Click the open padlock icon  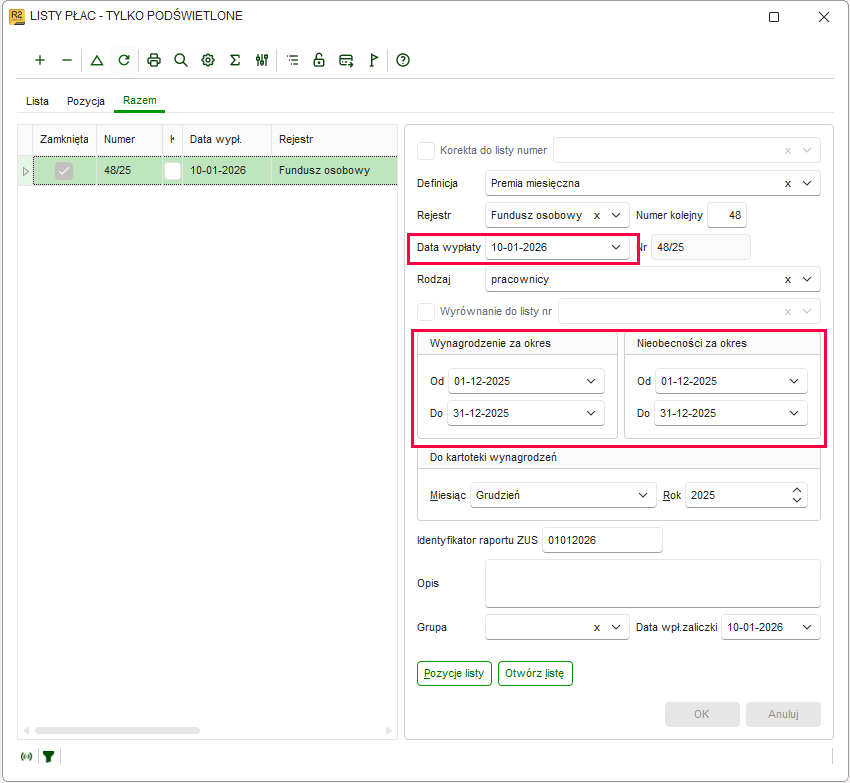click(319, 60)
